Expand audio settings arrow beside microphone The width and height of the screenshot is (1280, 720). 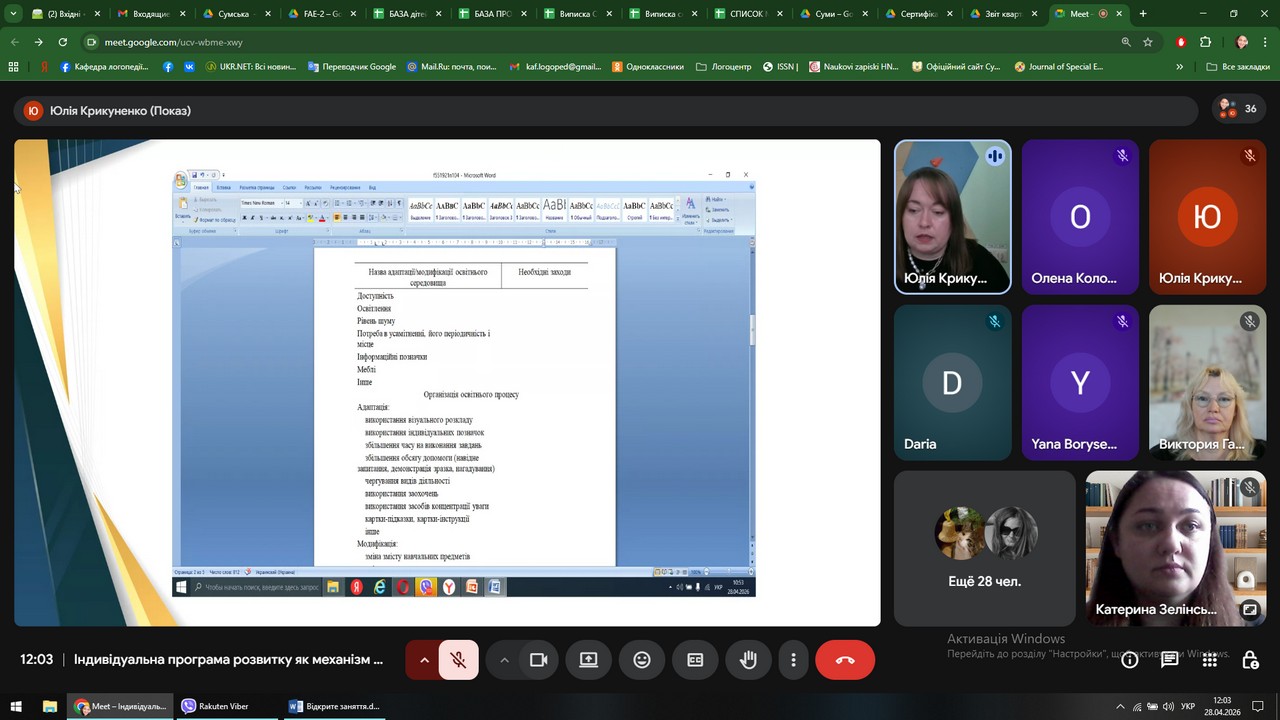point(424,660)
